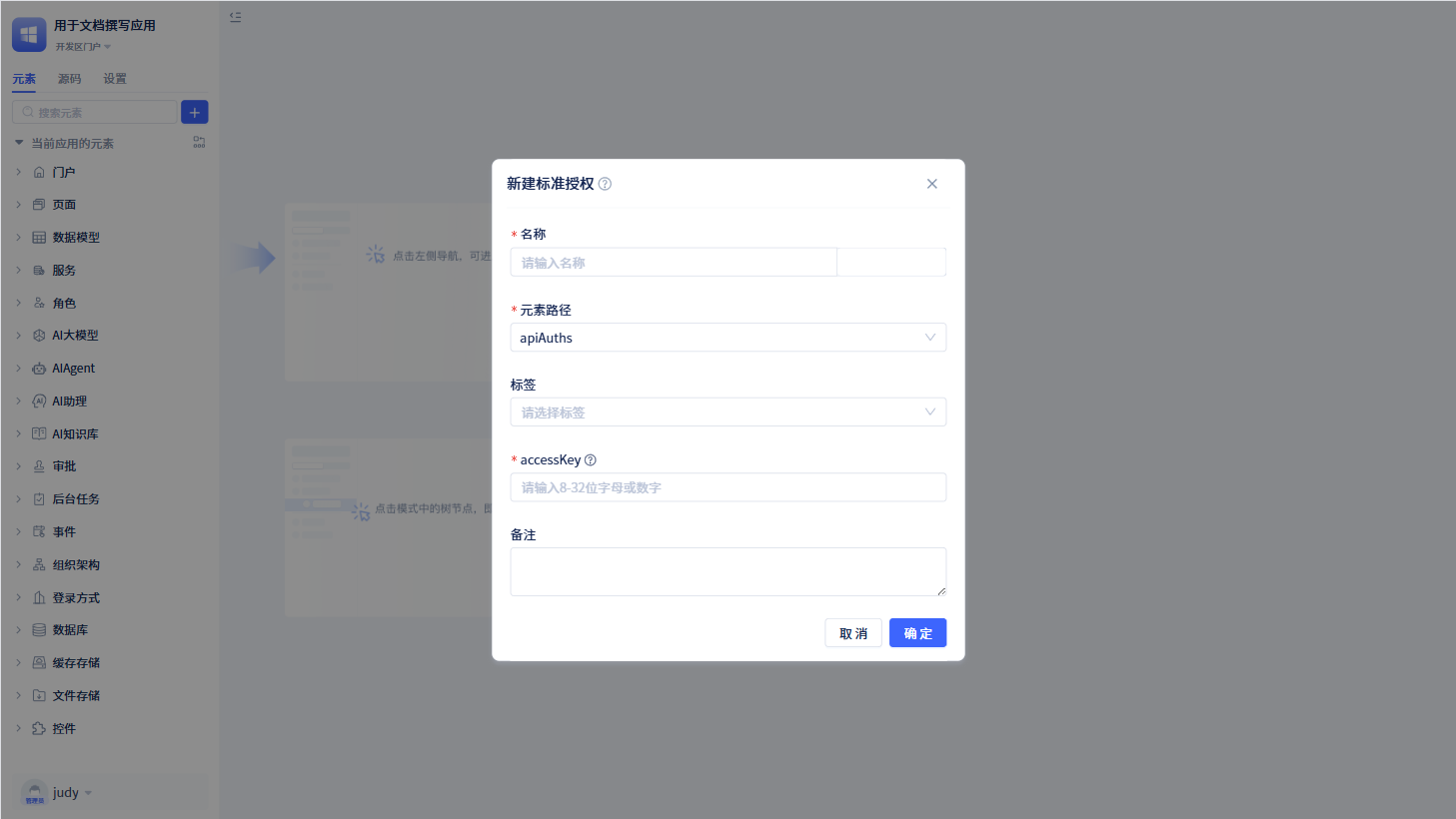
Task: Expand the AIAgent tree node
Action: [19, 369]
